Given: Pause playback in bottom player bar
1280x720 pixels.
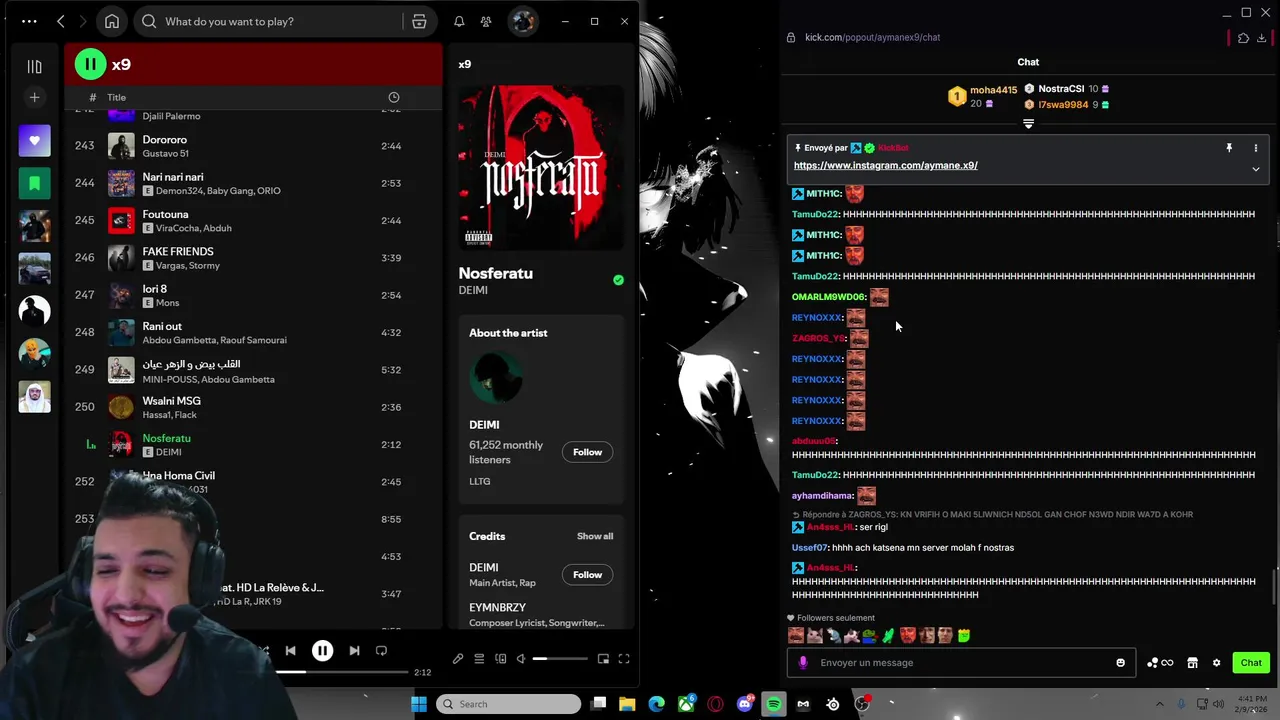Looking at the screenshot, I should click(322, 651).
